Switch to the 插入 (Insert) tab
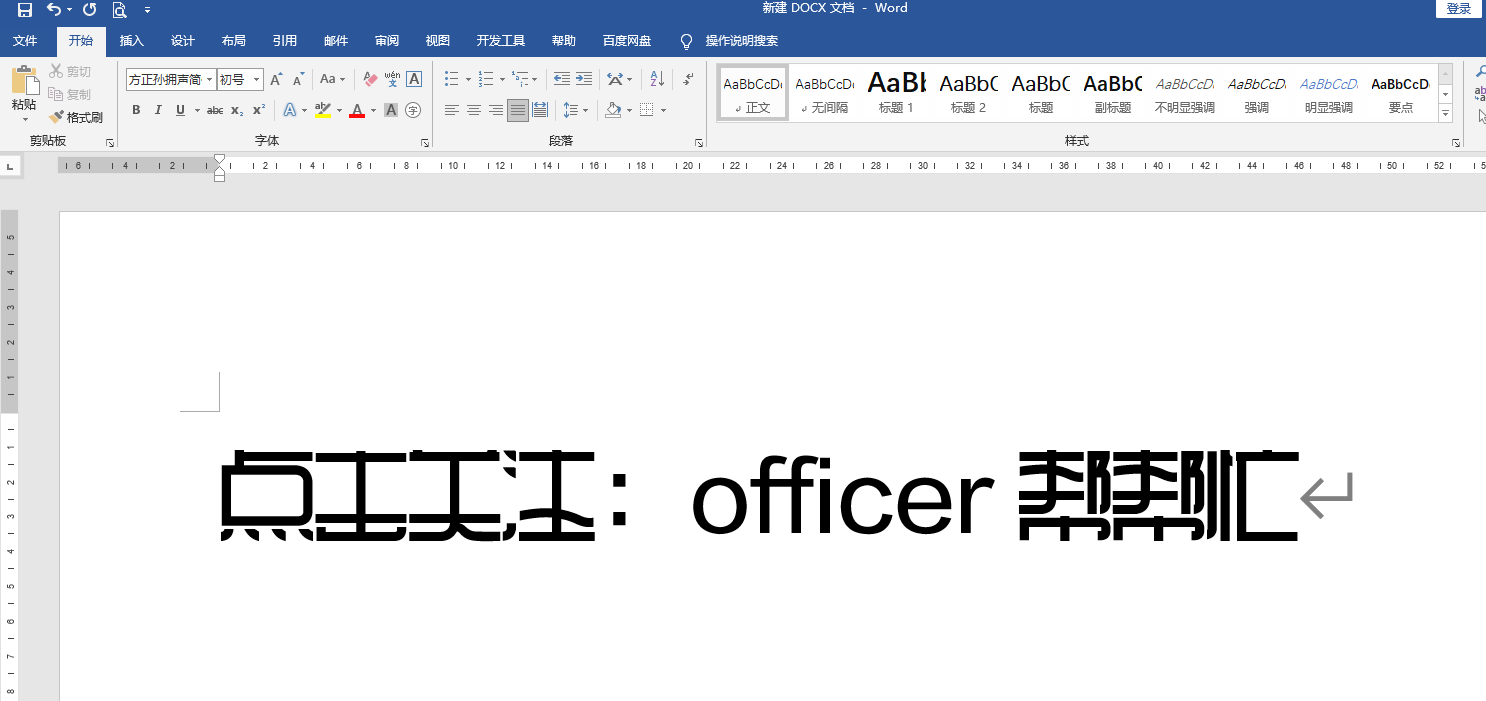The width and height of the screenshot is (1486, 701). (132, 41)
